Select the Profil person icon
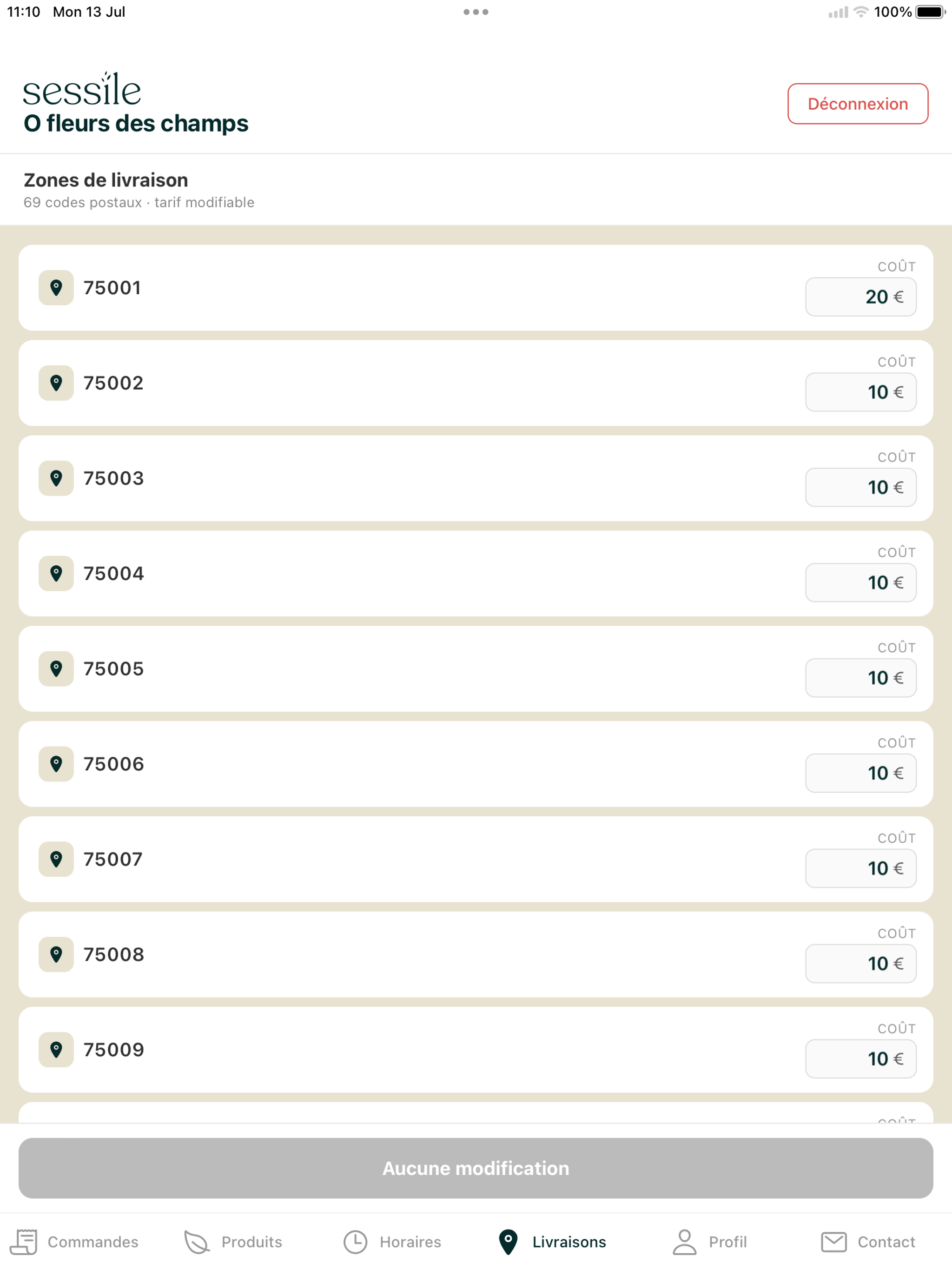The height and width of the screenshot is (1270, 952). click(x=684, y=1242)
